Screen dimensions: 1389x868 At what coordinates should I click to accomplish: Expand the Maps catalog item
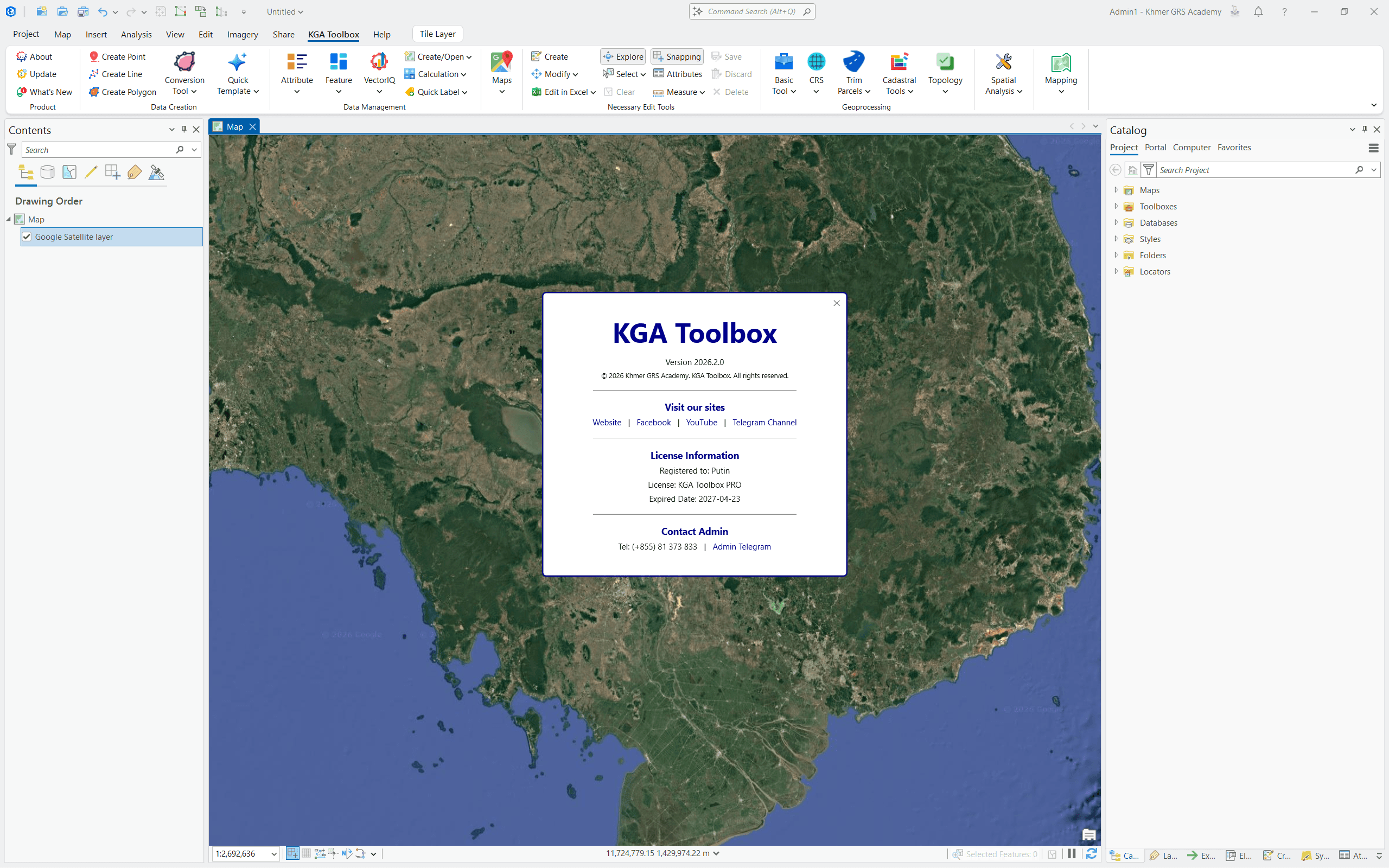[x=1116, y=189]
